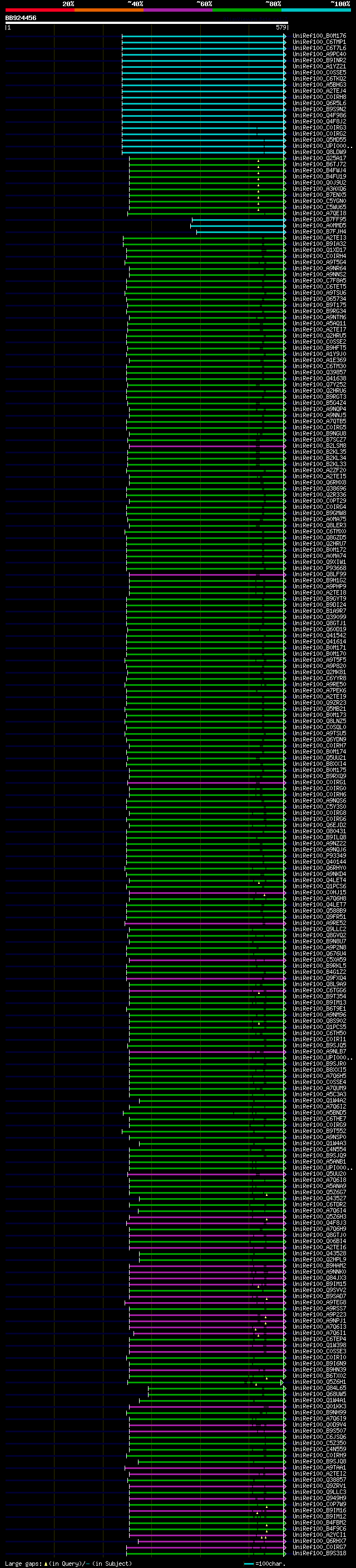Viewport: 356px width, 1568px height.
Task: Click label UniRef100_Q38857
Action: pyautogui.click(x=319, y=1480)
